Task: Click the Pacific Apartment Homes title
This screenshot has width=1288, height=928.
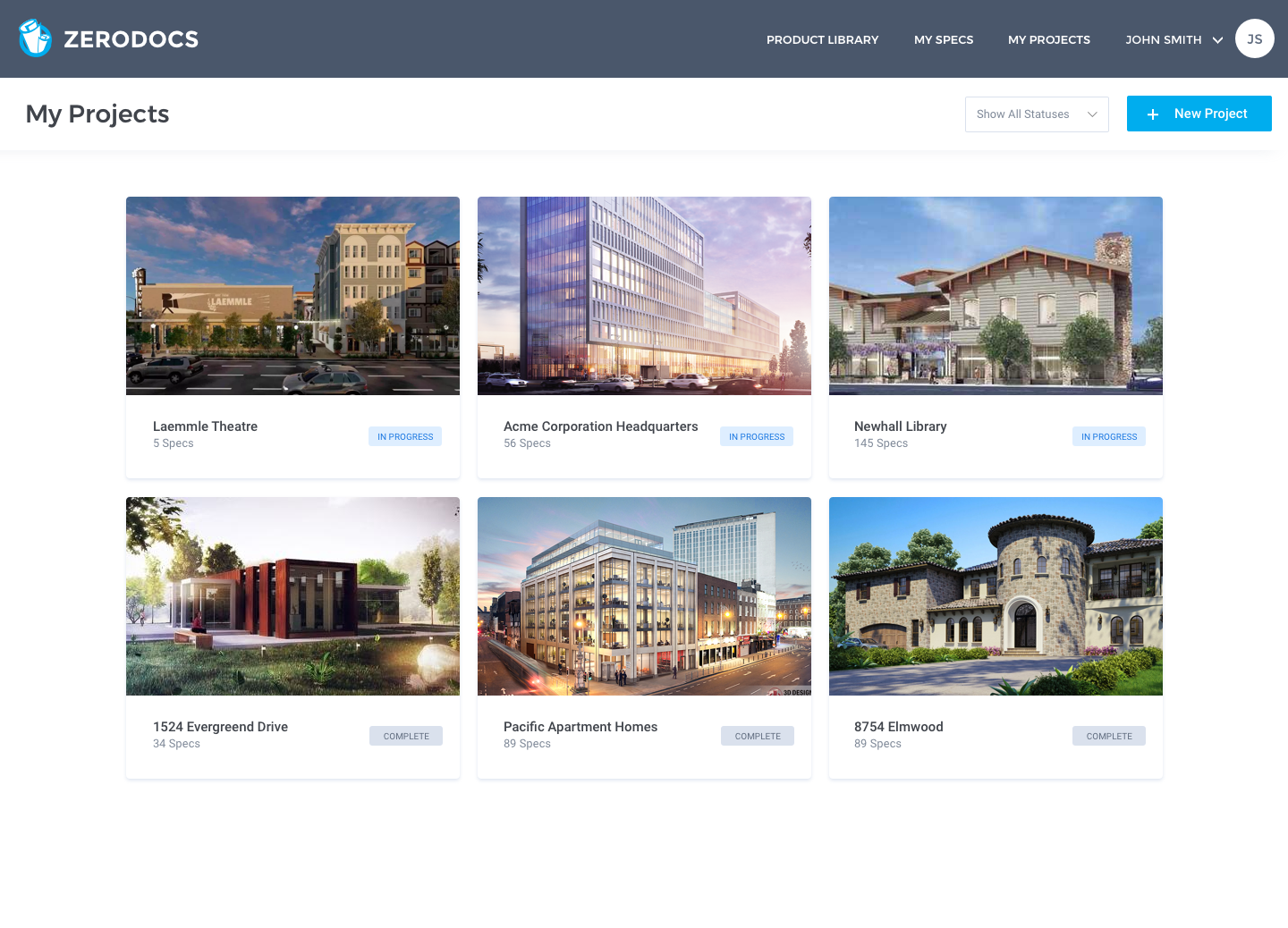Action: pyautogui.click(x=580, y=727)
